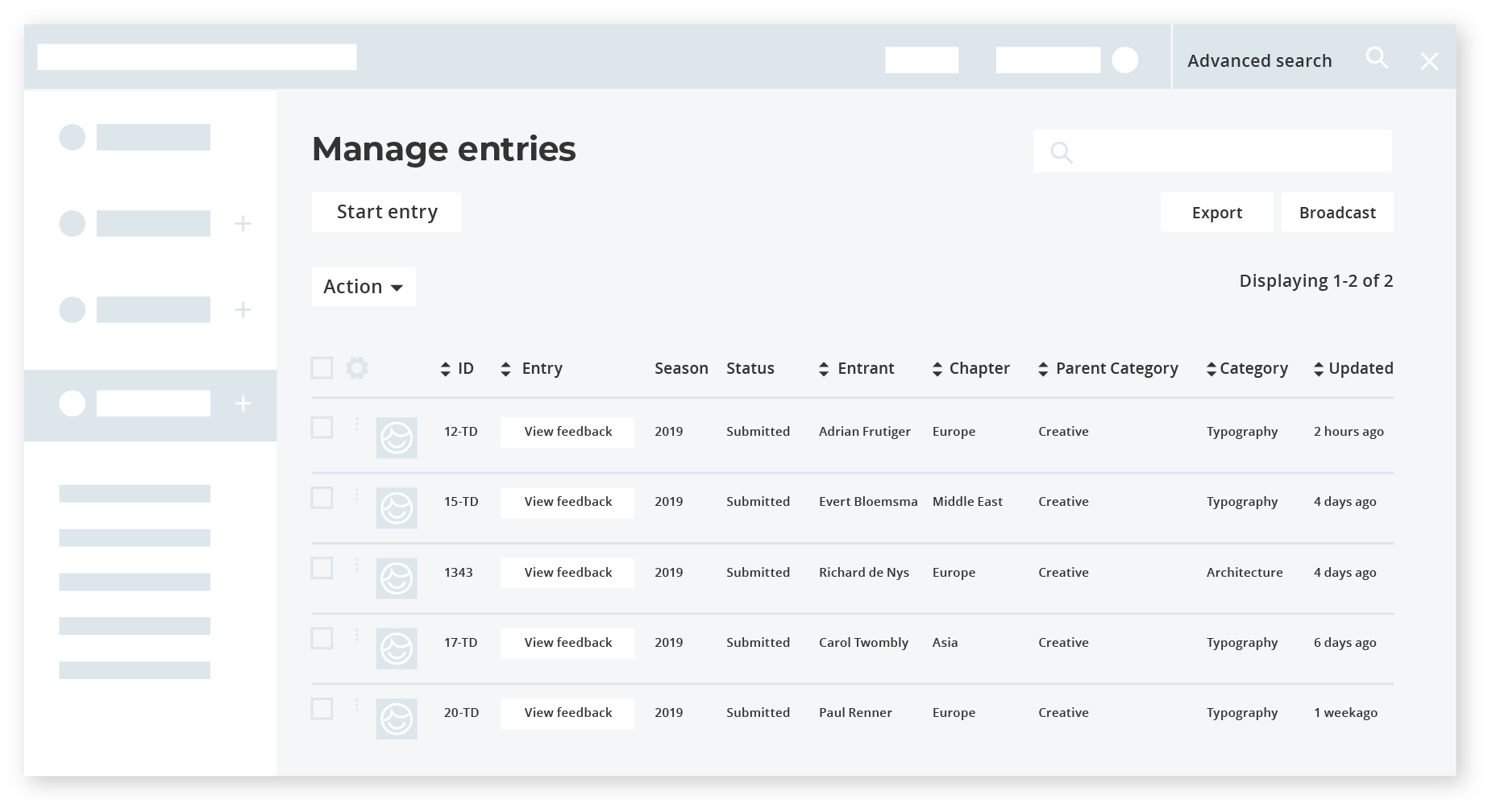Sort table by Updated column arrows

click(x=1319, y=369)
